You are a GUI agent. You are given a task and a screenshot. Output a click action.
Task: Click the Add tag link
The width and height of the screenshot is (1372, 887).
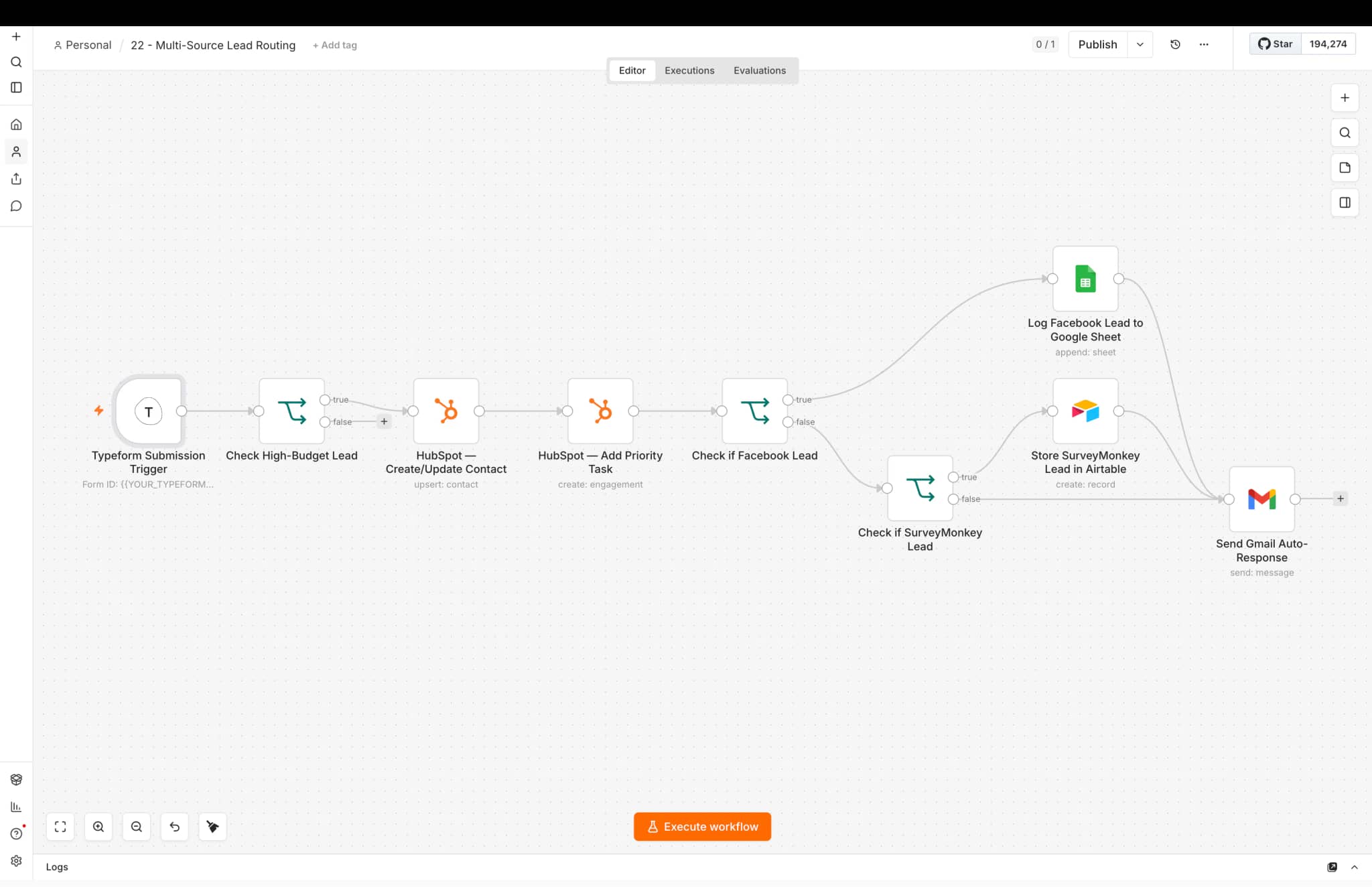335,45
